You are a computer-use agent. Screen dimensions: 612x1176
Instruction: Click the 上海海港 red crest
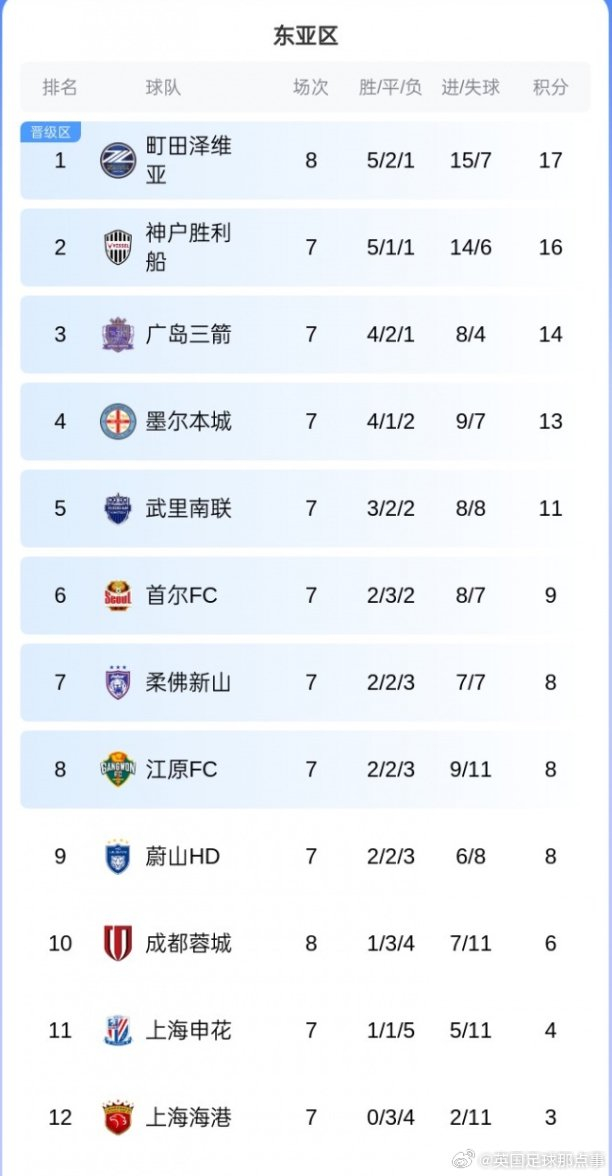(118, 1117)
